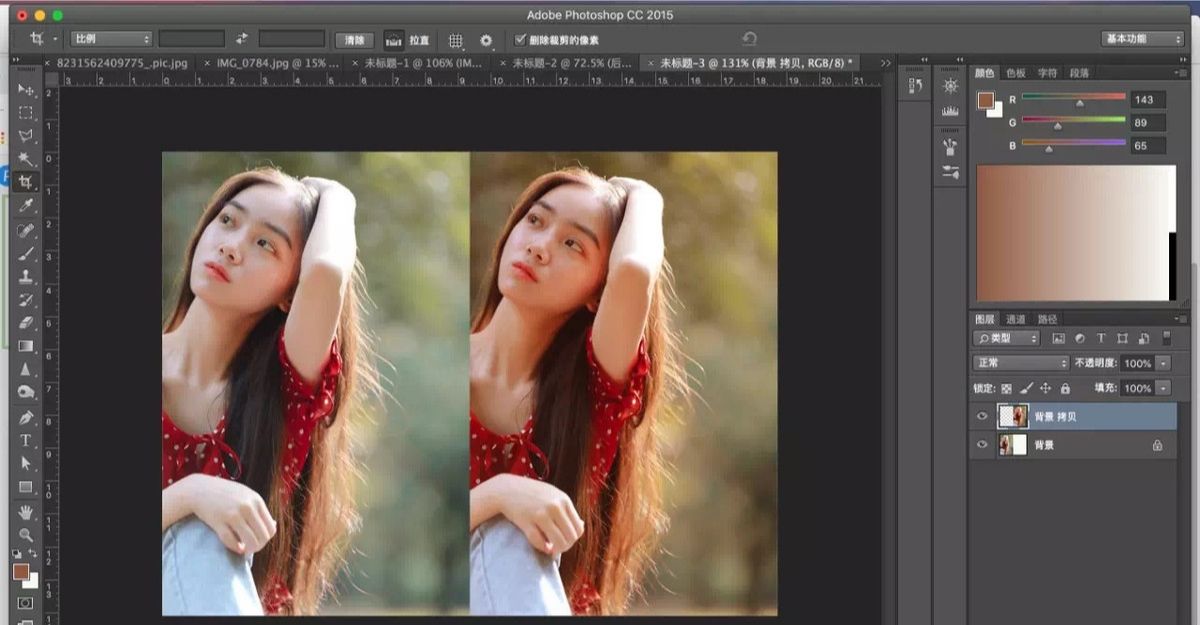Switch layer filtering on or off

point(1167,338)
